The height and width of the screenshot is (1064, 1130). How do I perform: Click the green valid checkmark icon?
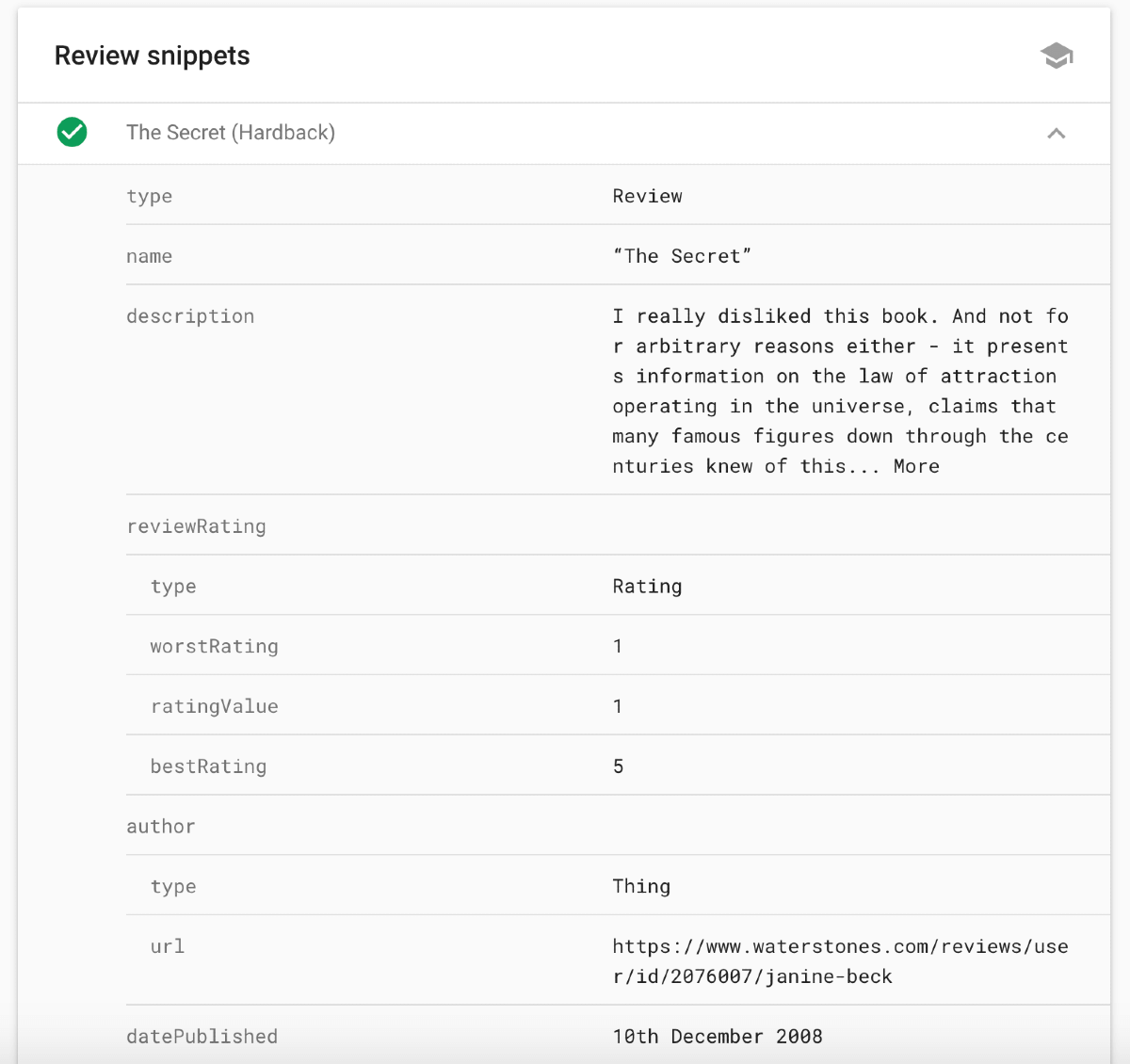pyautogui.click(x=72, y=133)
